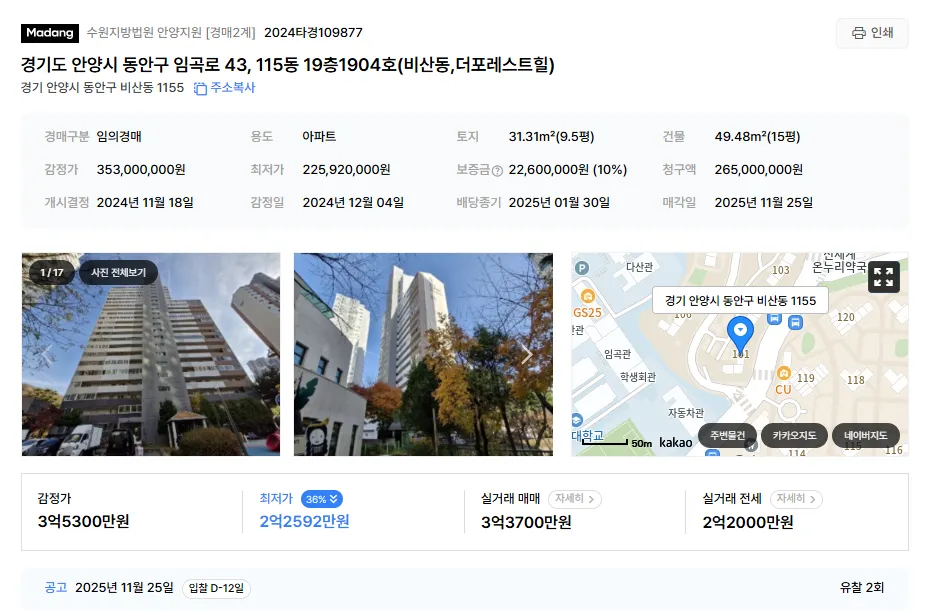Click the 보증금 help question icon
This screenshot has height=612, width=928.
(497, 170)
